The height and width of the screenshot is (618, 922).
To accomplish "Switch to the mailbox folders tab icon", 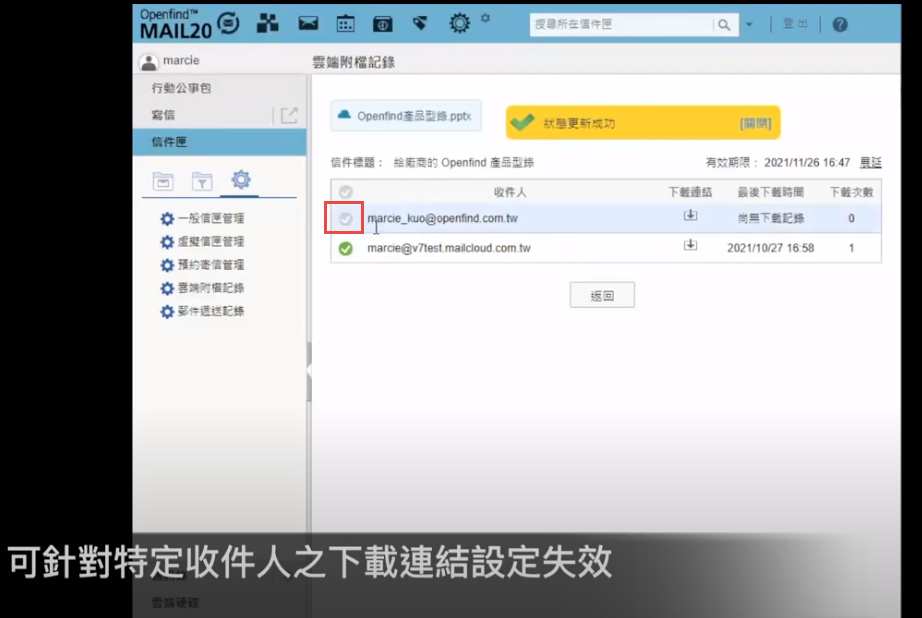I will [x=163, y=182].
